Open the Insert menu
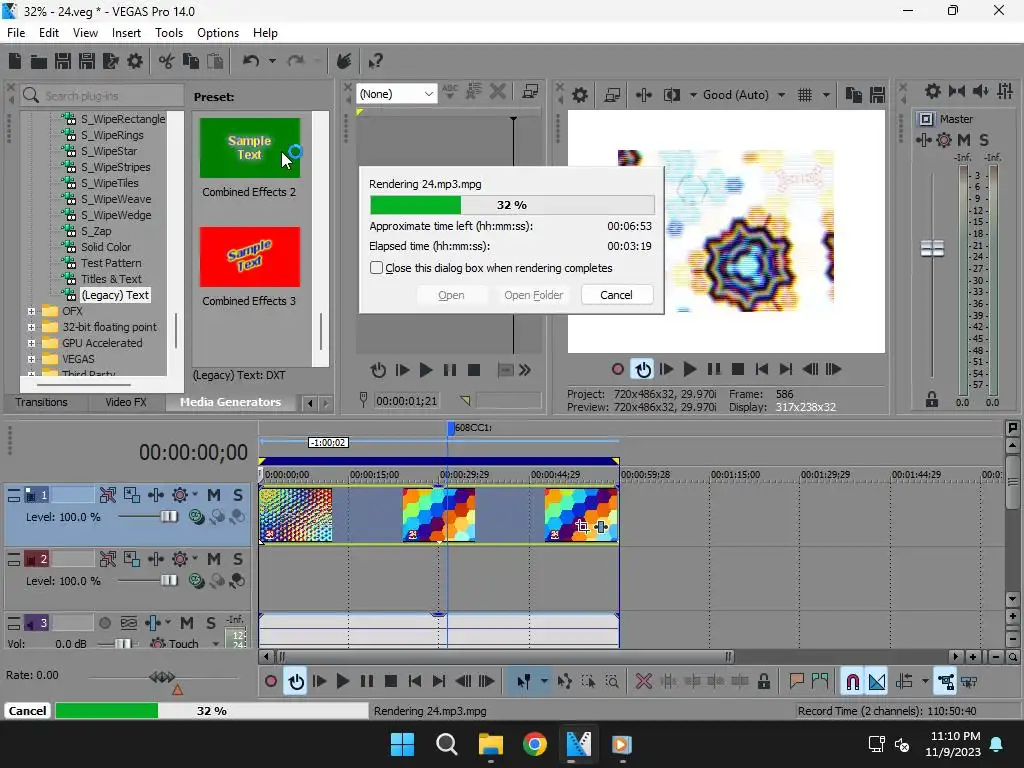 click(126, 33)
